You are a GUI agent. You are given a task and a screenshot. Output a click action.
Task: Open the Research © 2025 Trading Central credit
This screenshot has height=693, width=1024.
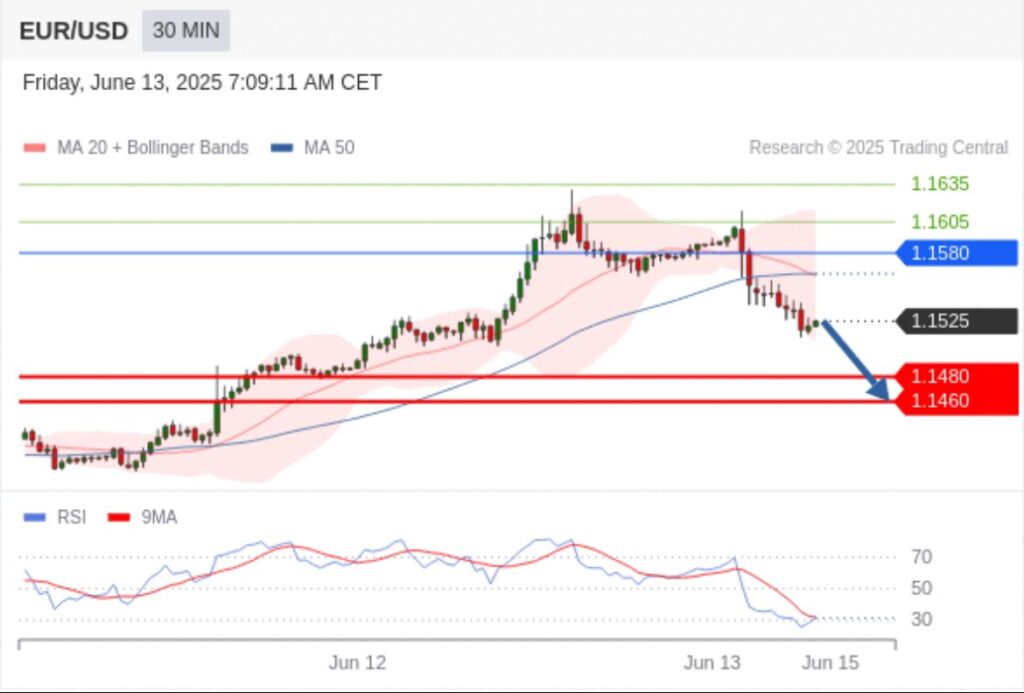[x=878, y=148]
